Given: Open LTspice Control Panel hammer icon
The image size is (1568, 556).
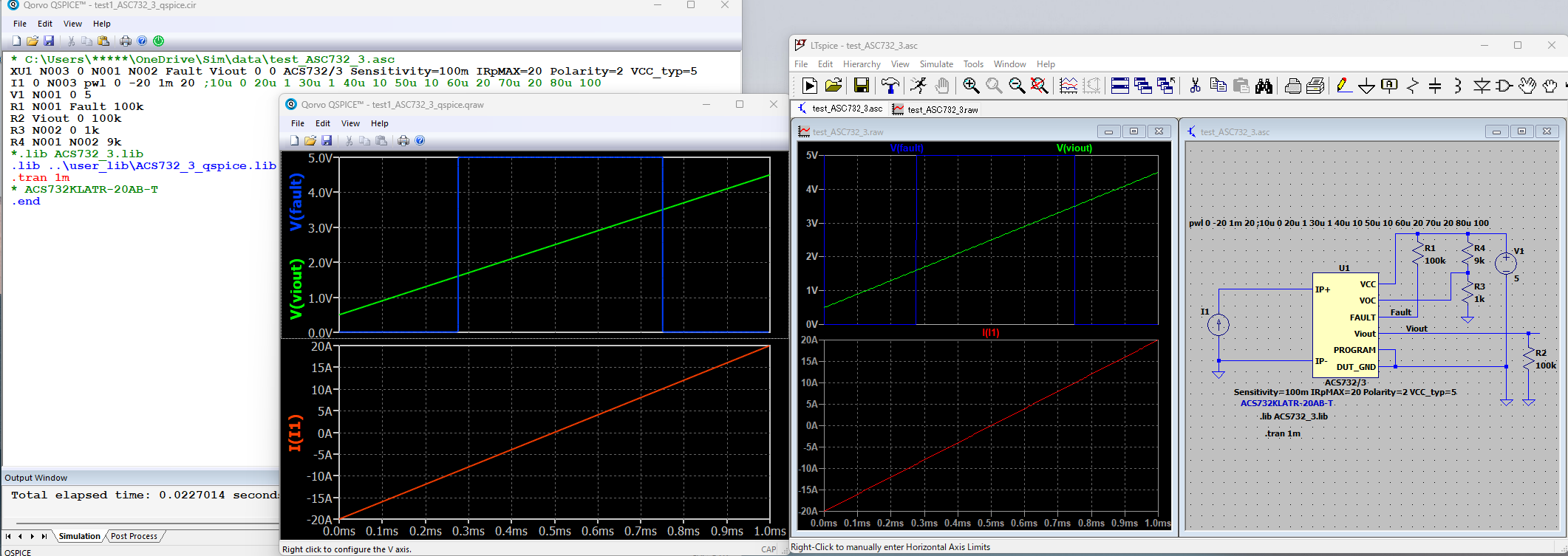Looking at the screenshot, I should (890, 86).
